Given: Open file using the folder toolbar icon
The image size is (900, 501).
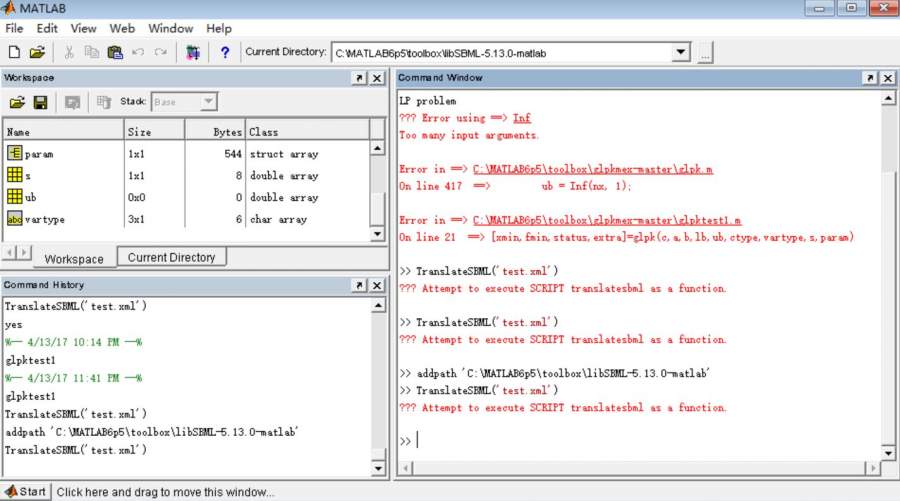Looking at the screenshot, I should pos(37,52).
